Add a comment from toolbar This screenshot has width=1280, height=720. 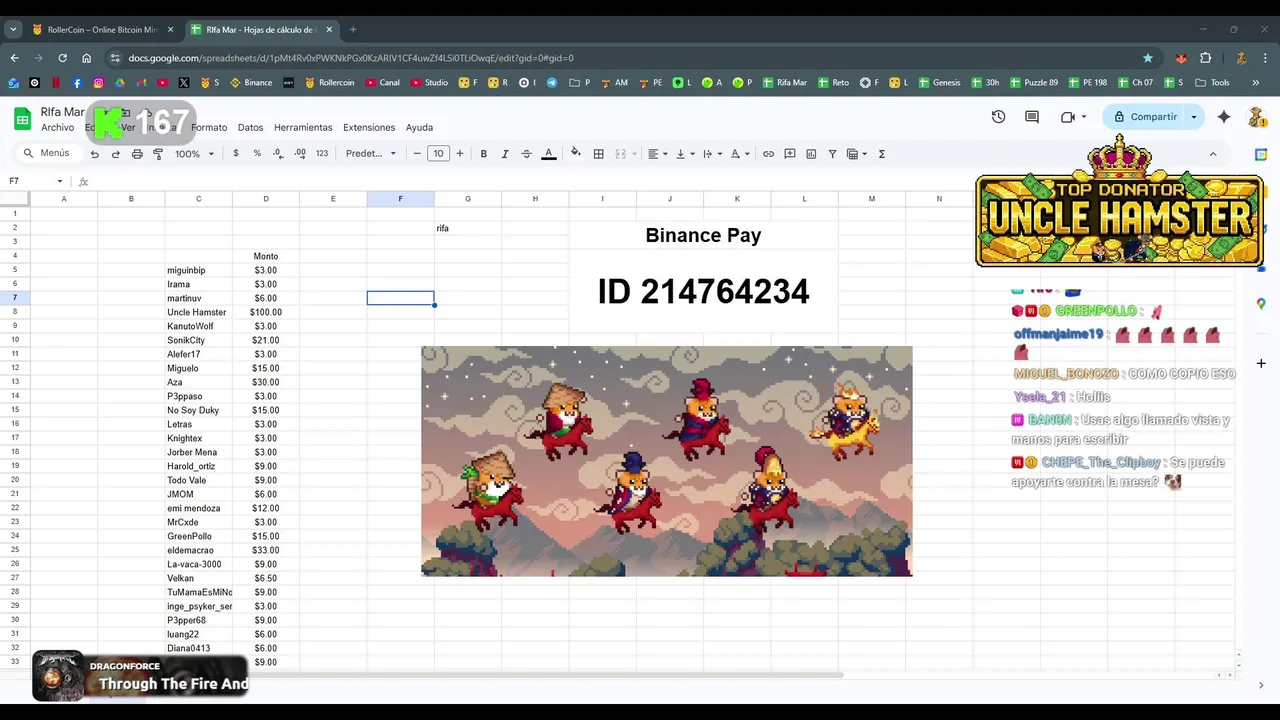[x=790, y=154]
